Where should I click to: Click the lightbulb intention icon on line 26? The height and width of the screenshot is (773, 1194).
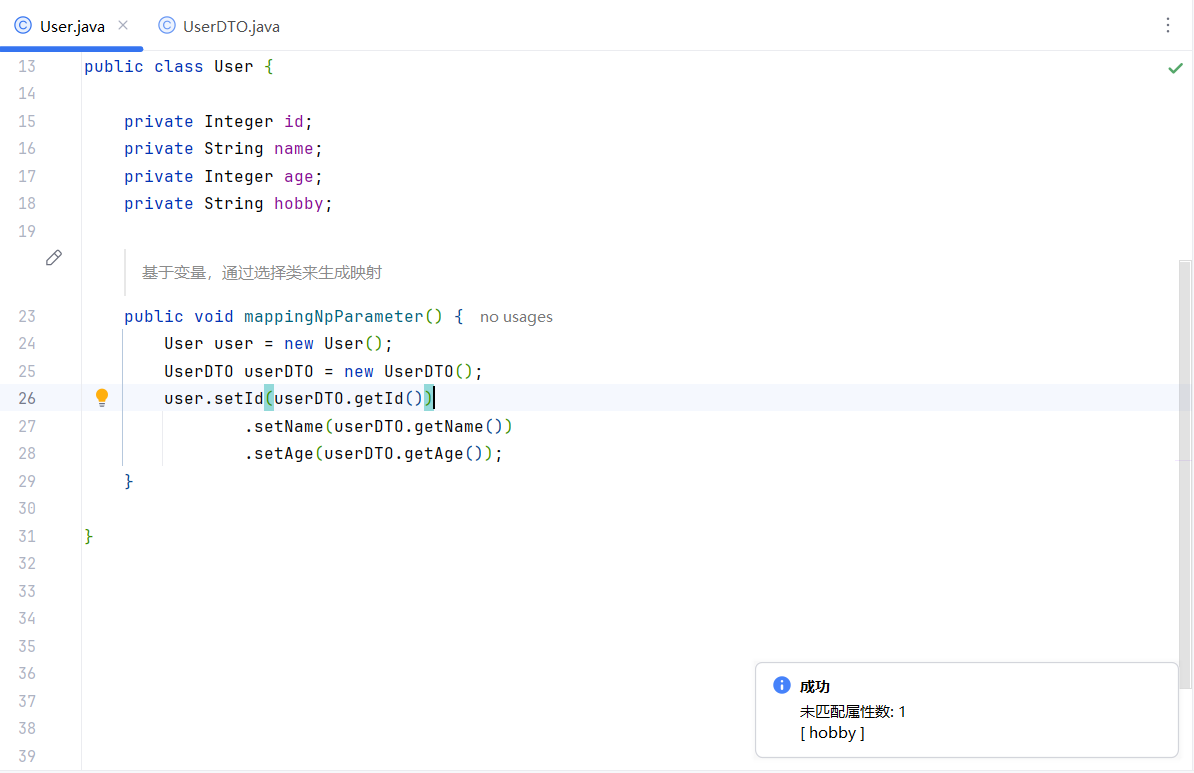(x=101, y=397)
